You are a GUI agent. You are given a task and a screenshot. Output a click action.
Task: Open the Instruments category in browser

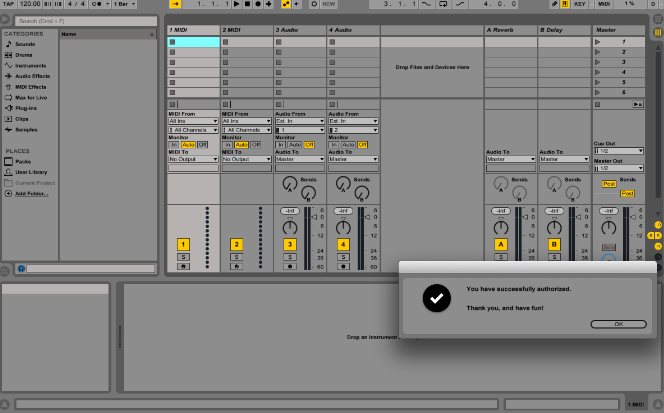click(30, 66)
